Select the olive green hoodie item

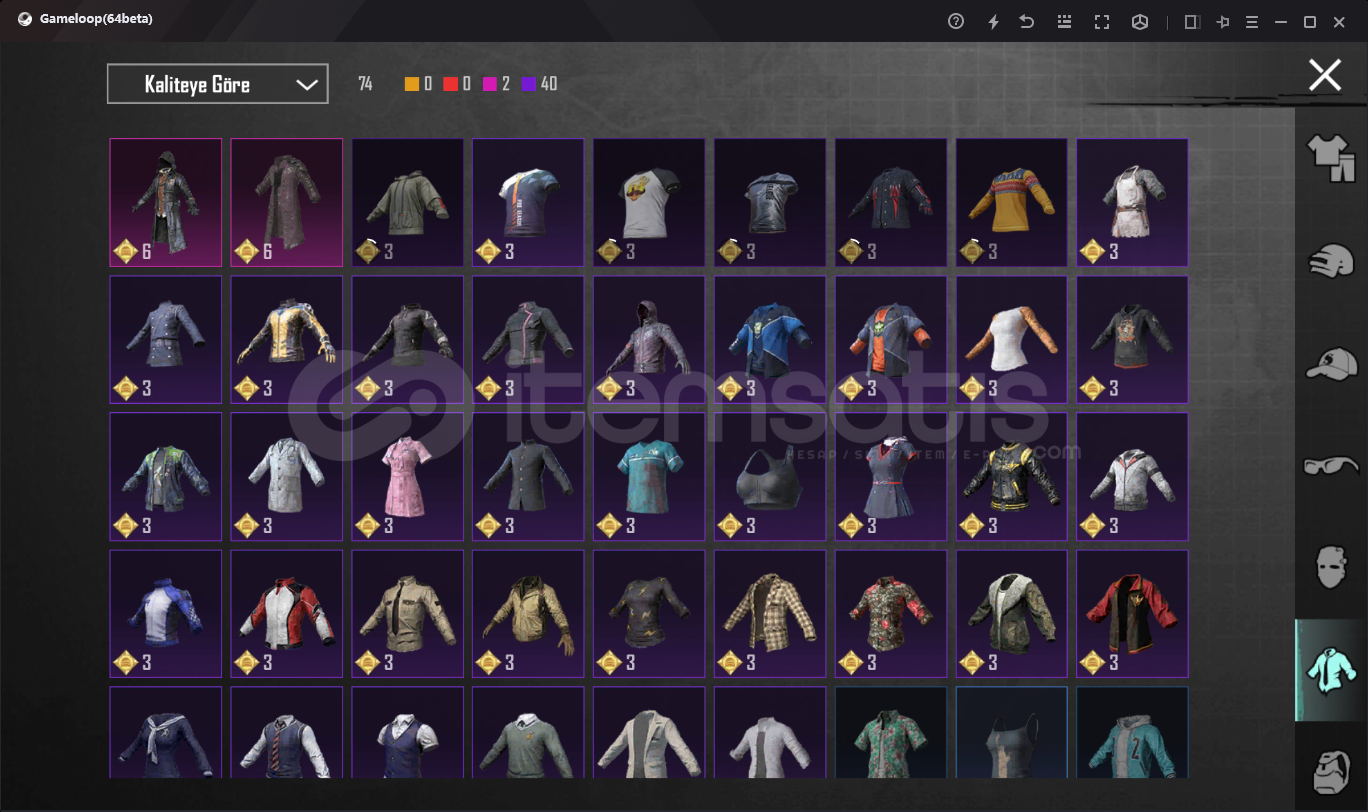pos(408,202)
